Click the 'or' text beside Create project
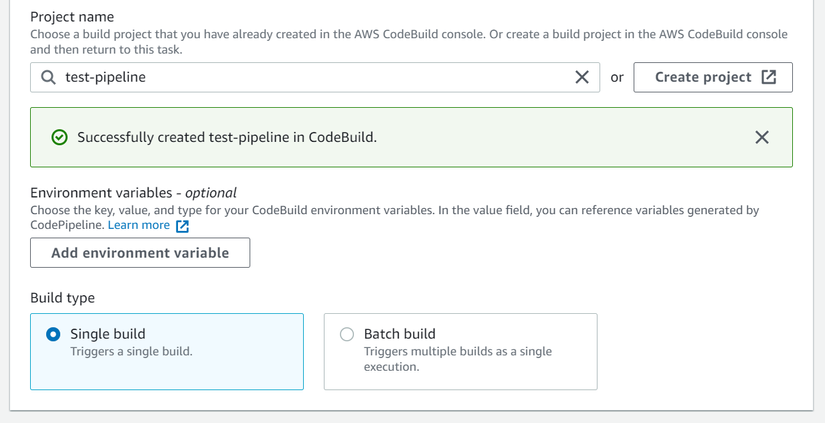This screenshot has width=825, height=423. coord(617,77)
